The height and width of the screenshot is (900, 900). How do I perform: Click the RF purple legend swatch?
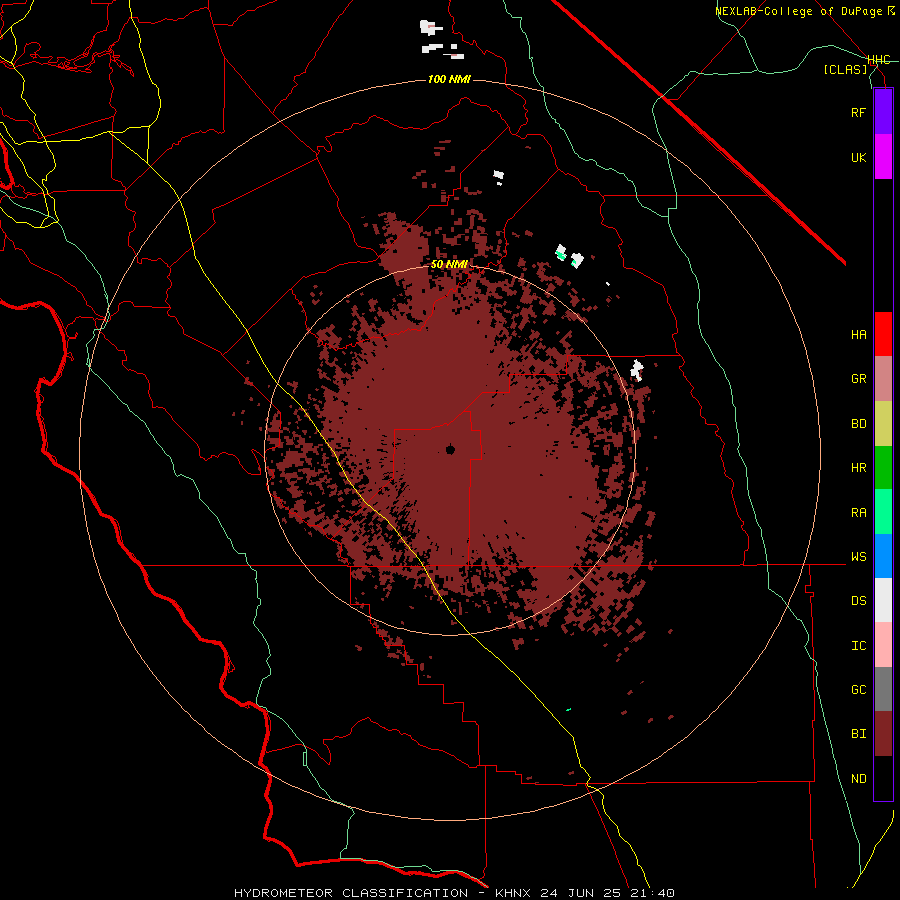click(x=883, y=112)
